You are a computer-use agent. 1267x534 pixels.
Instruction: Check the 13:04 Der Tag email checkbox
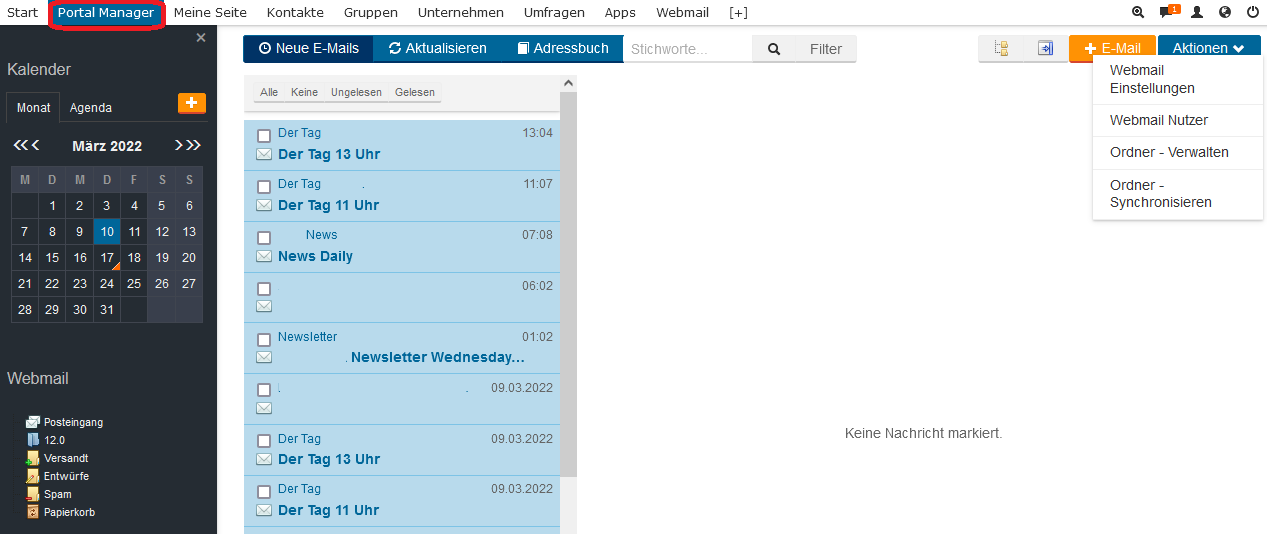pyautogui.click(x=264, y=135)
